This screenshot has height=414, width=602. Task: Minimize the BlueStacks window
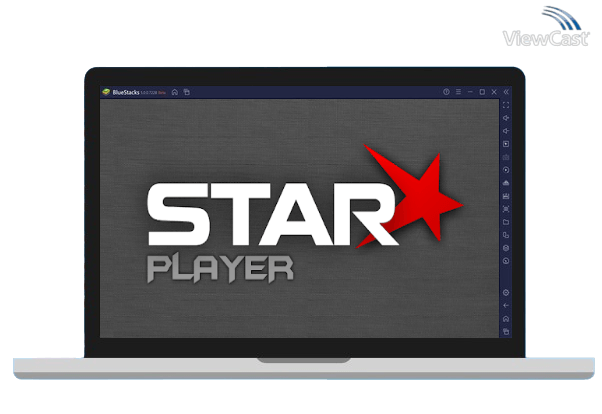470,92
